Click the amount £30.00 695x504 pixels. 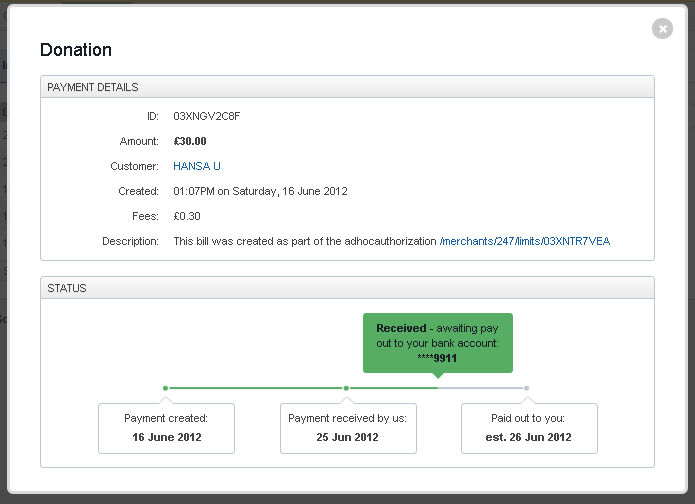pyautogui.click(x=190, y=141)
